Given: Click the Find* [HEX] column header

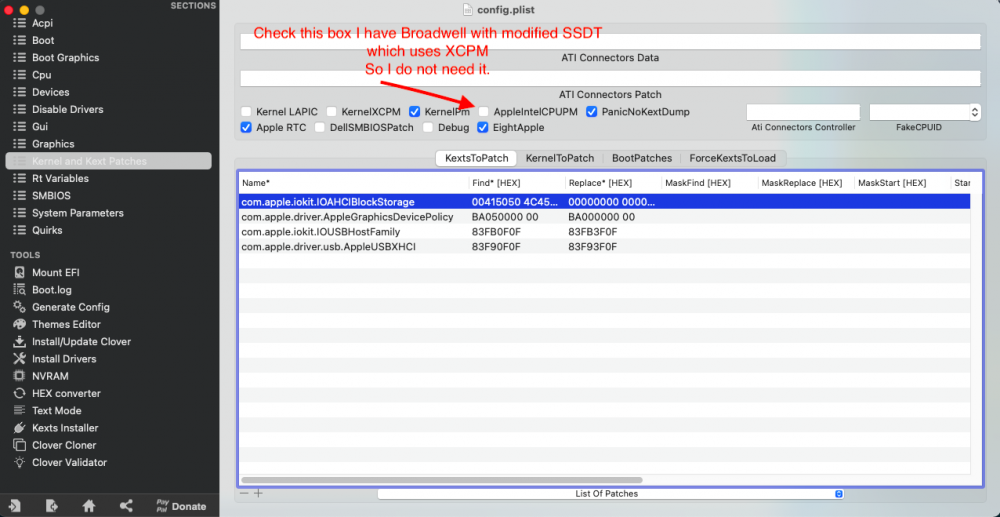Looking at the screenshot, I should point(517,183).
